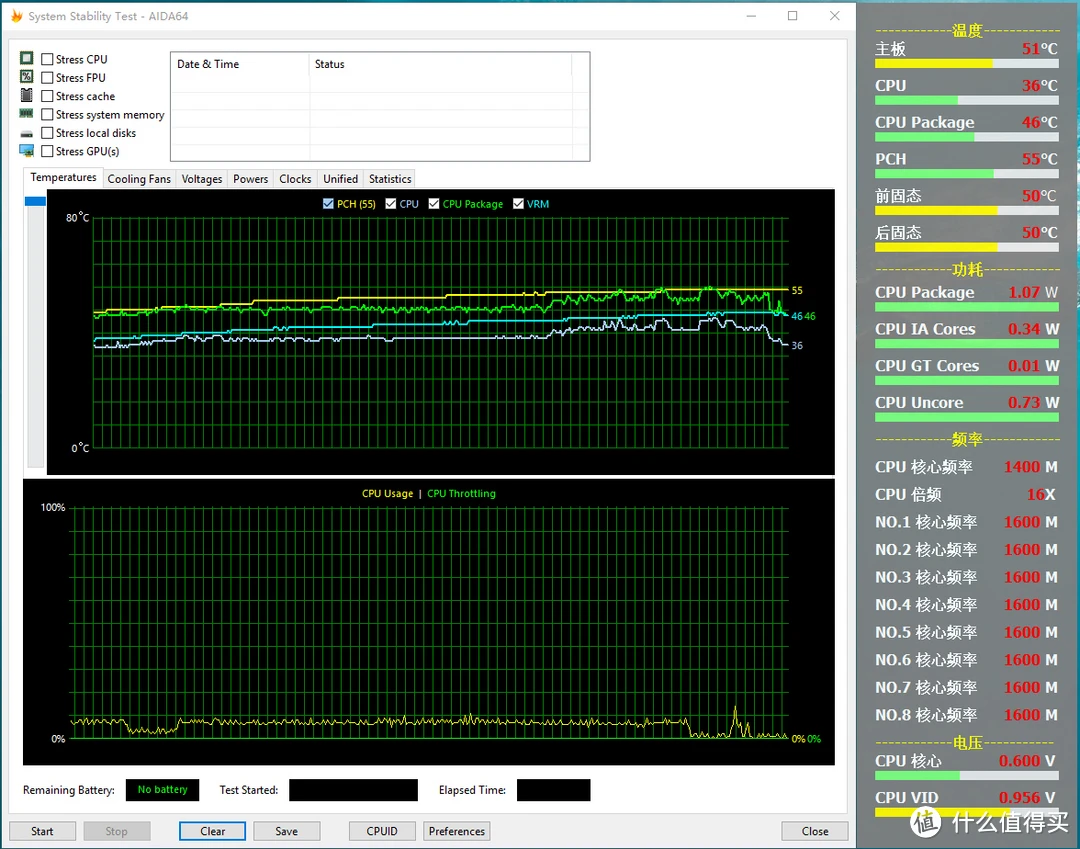Click the Start button
Image resolution: width=1080 pixels, height=849 pixels.
click(42, 831)
